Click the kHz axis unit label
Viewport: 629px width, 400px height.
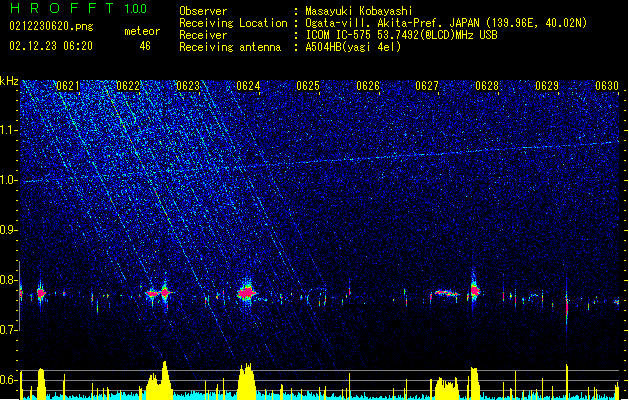point(9,81)
